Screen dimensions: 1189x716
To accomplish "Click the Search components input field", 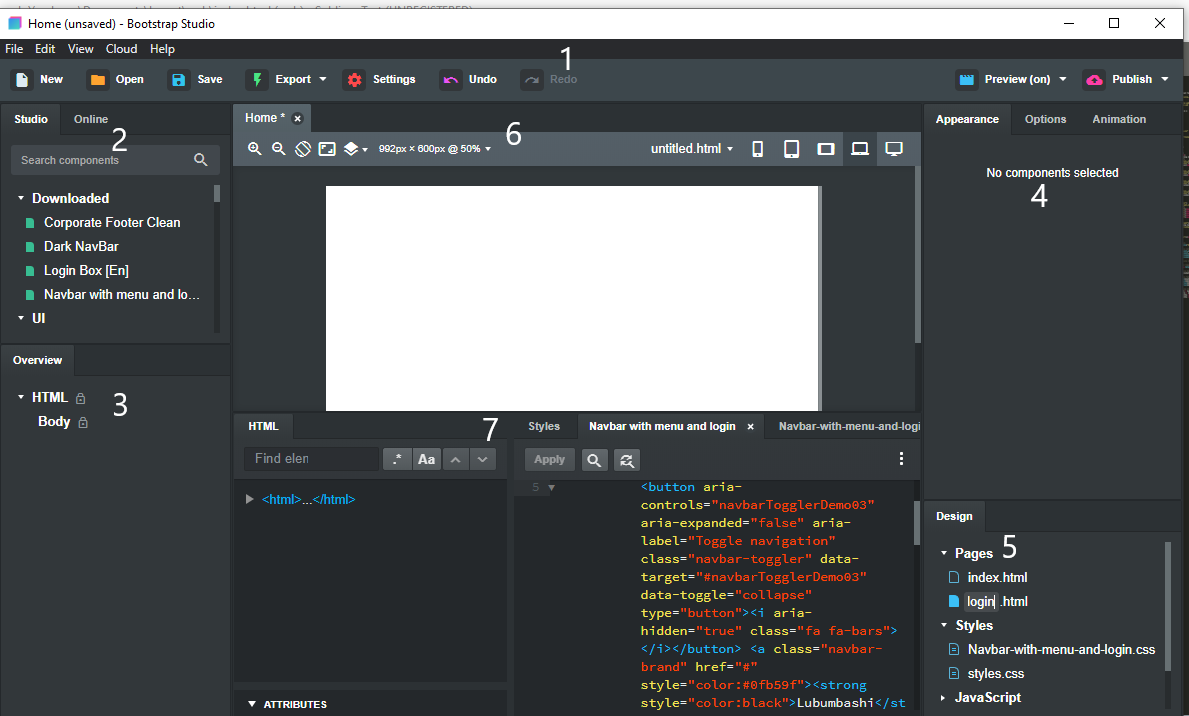I will (x=105, y=160).
